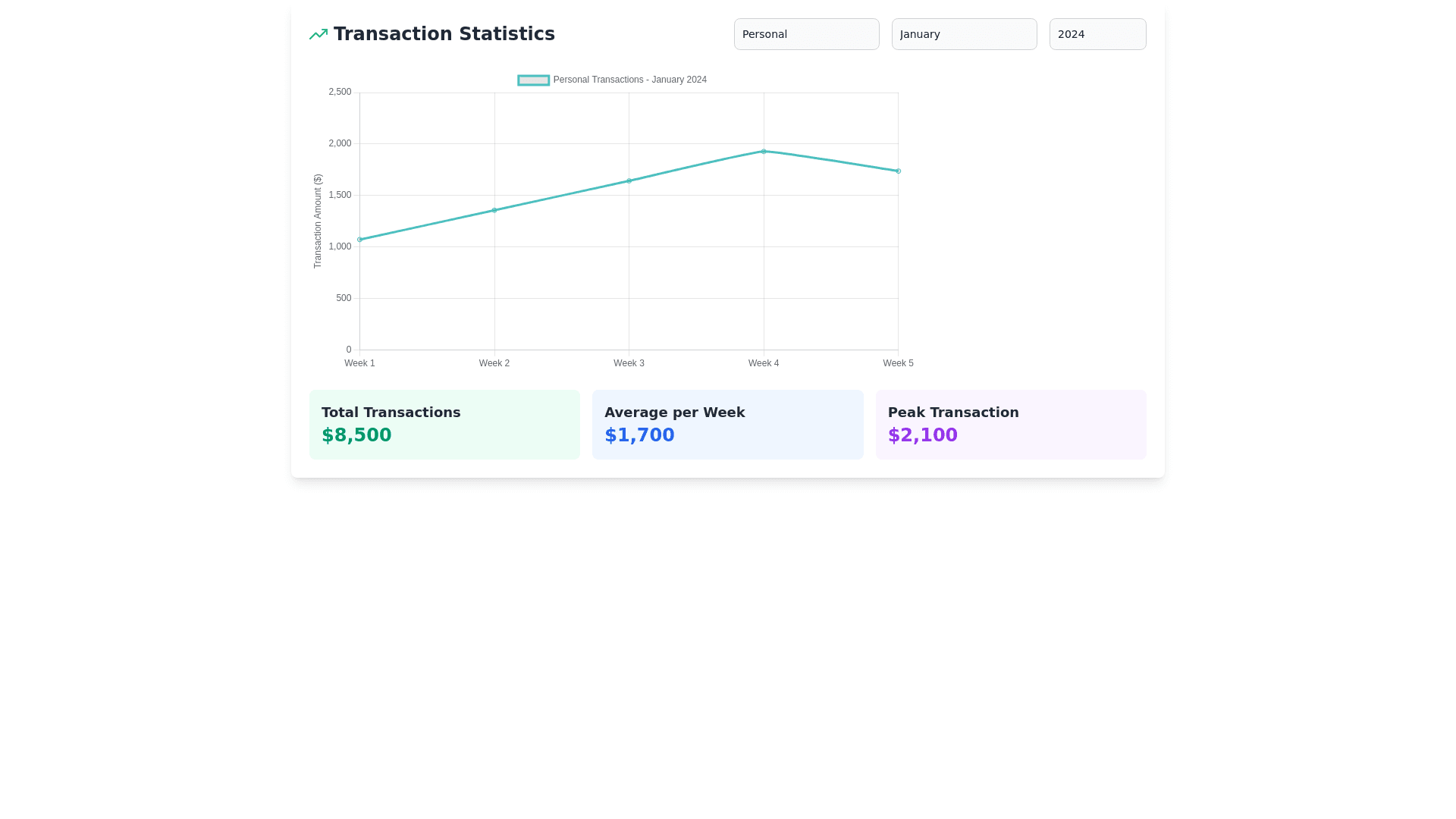Open the Personal account type dropdown
This screenshot has height=819, width=1456.
point(806,34)
